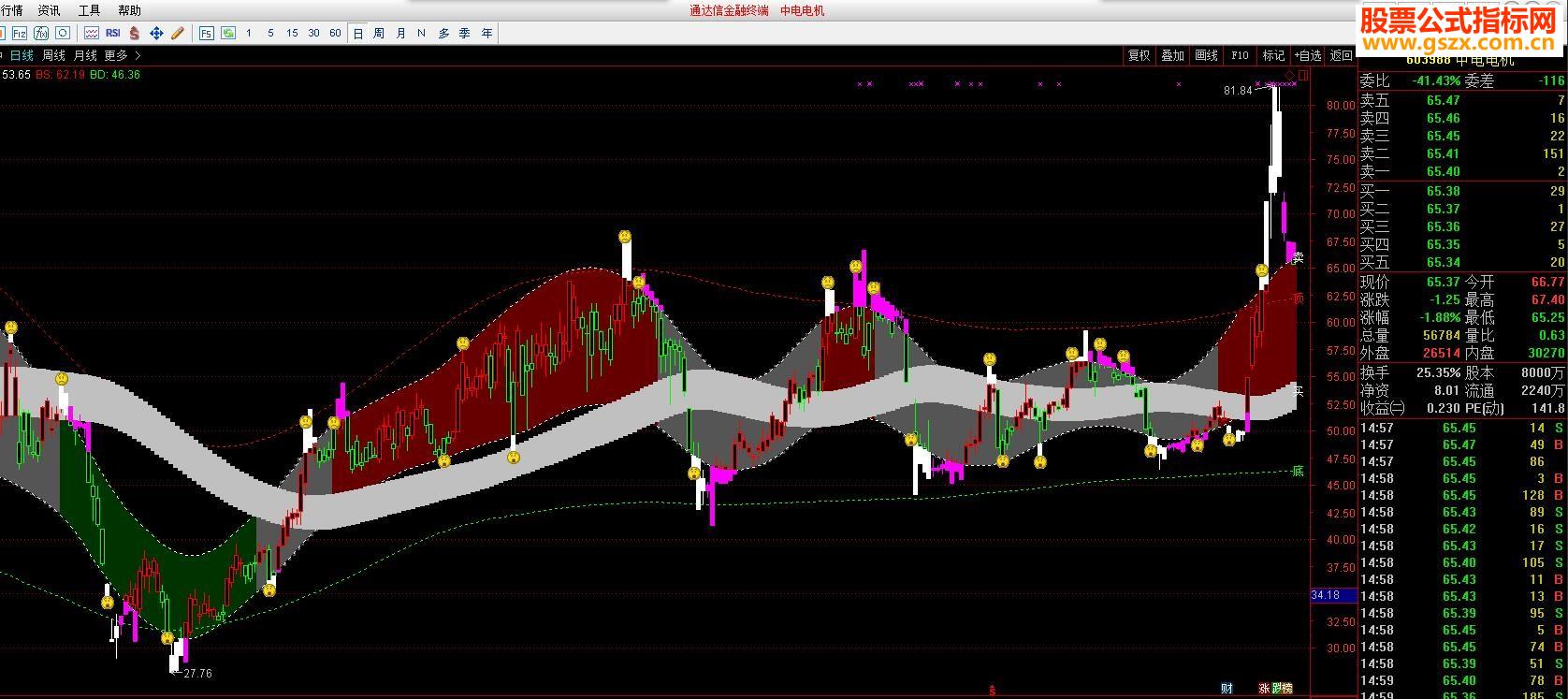This screenshot has width=1568, height=699.
Task: Click the 复权 button
Action: tap(1140, 55)
